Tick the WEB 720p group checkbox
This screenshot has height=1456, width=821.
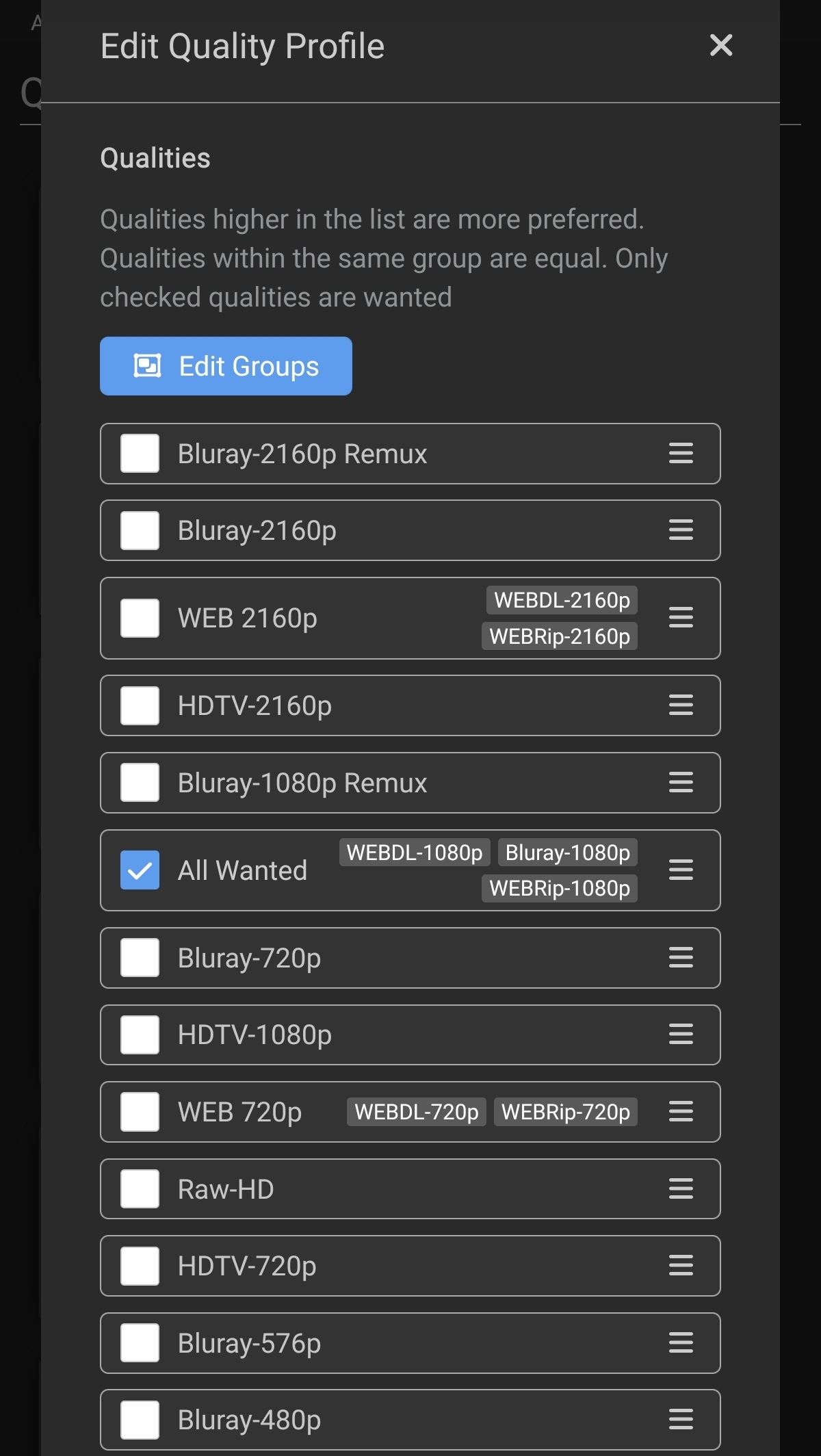pos(140,1112)
